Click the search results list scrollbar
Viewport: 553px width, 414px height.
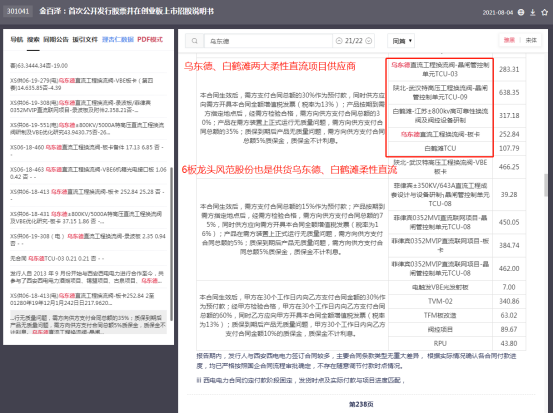pos(171,244)
